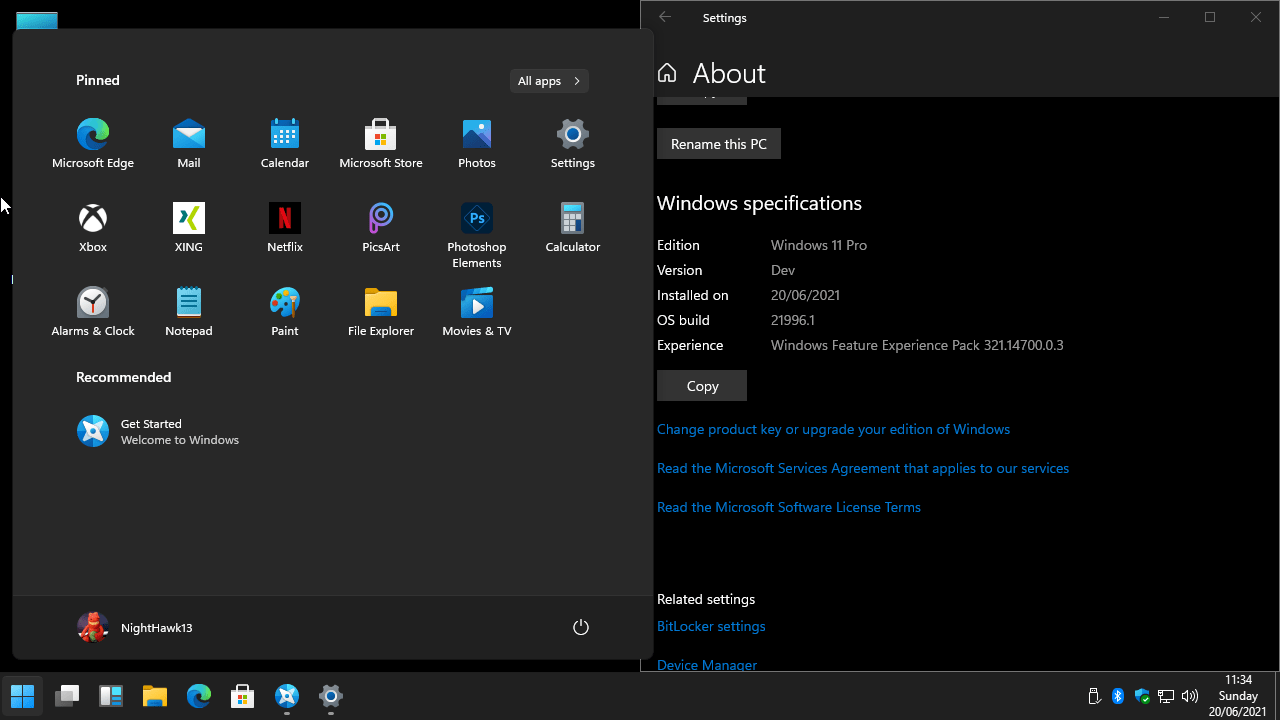Launch the Xbox app
This screenshot has width=1280, height=720.
click(x=93, y=228)
